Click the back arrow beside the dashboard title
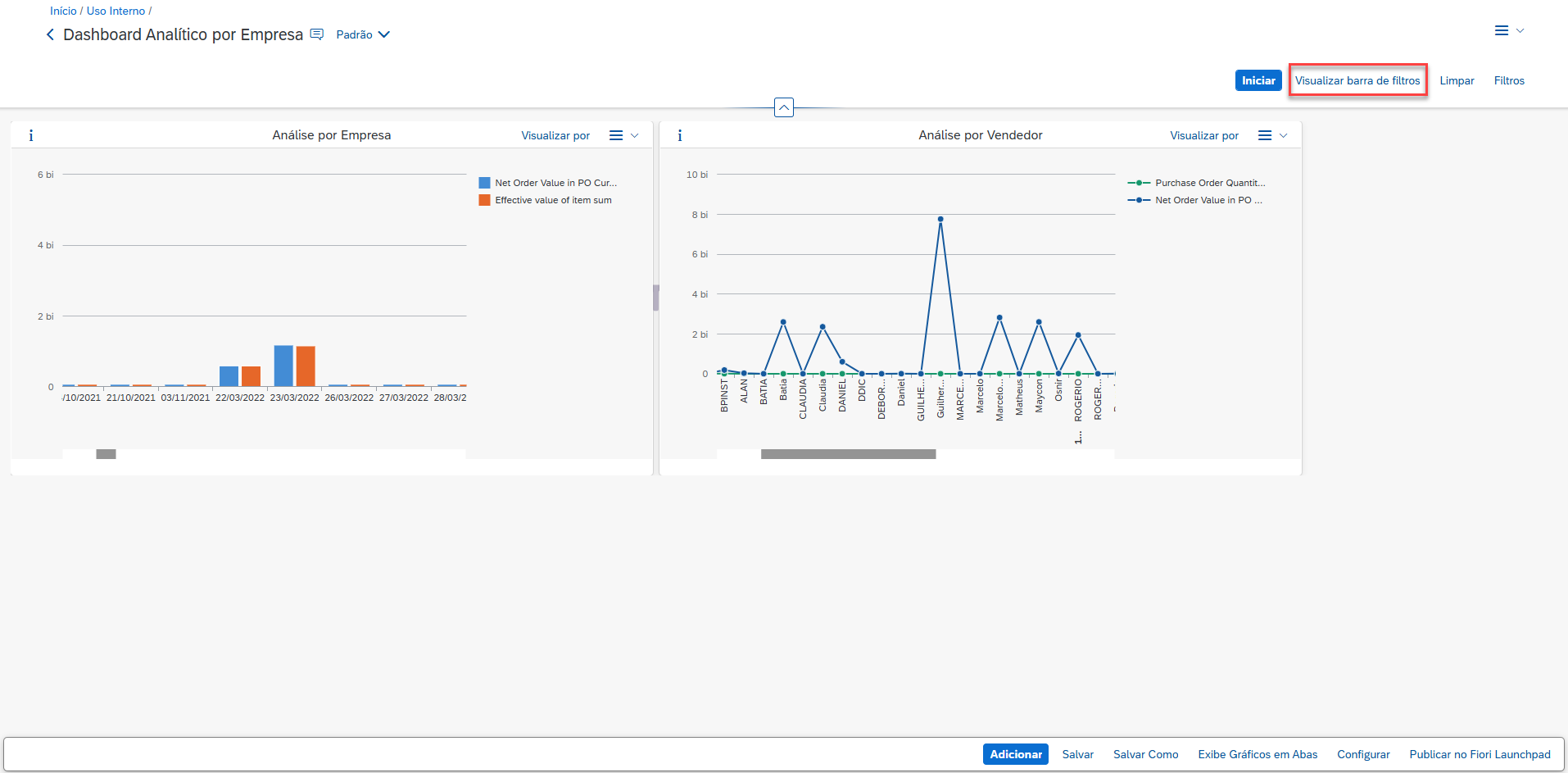Screen dimensions: 1568x773 (x=50, y=34)
